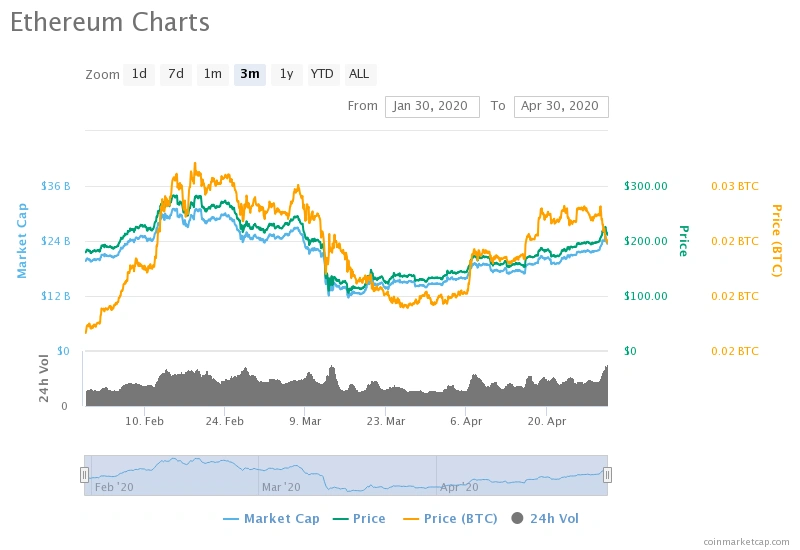Click the 24. Feb axis label

pos(224,421)
